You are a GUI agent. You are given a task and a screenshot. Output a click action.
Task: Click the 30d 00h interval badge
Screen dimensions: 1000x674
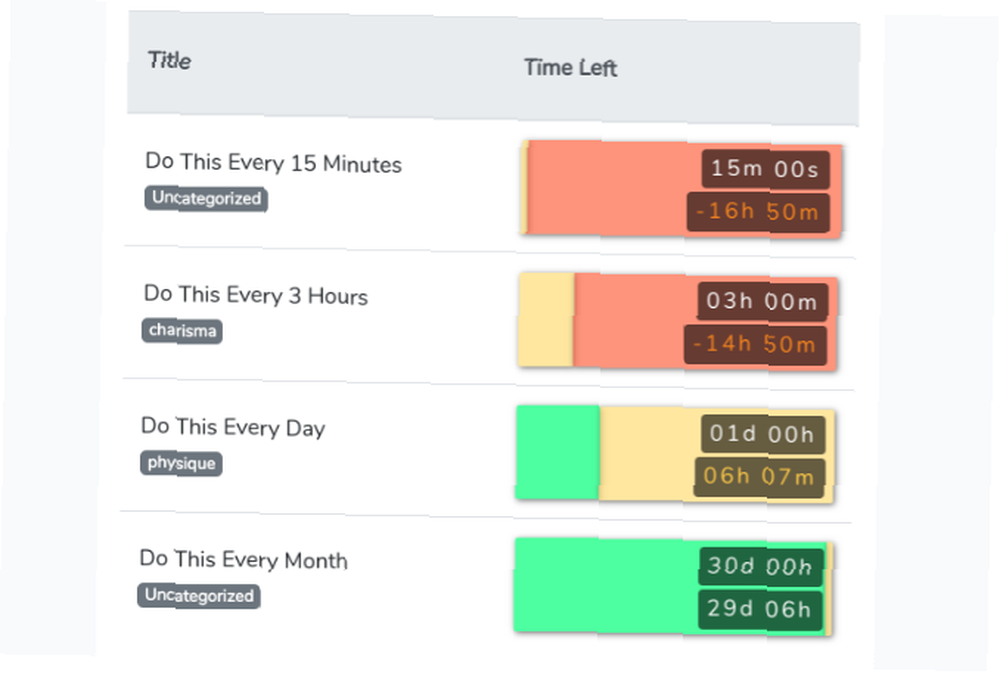[761, 566]
